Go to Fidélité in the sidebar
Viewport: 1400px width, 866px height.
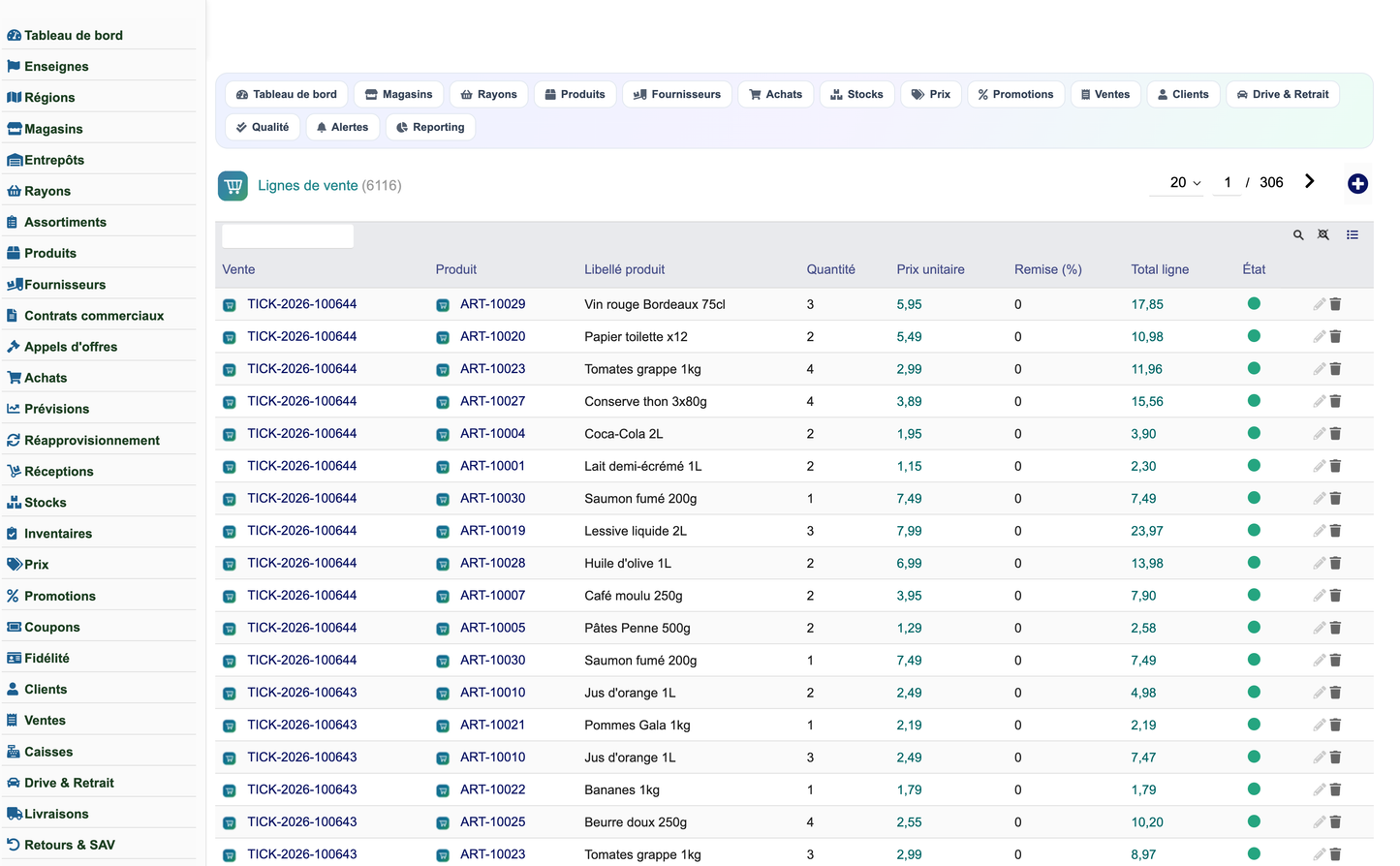tap(47, 658)
